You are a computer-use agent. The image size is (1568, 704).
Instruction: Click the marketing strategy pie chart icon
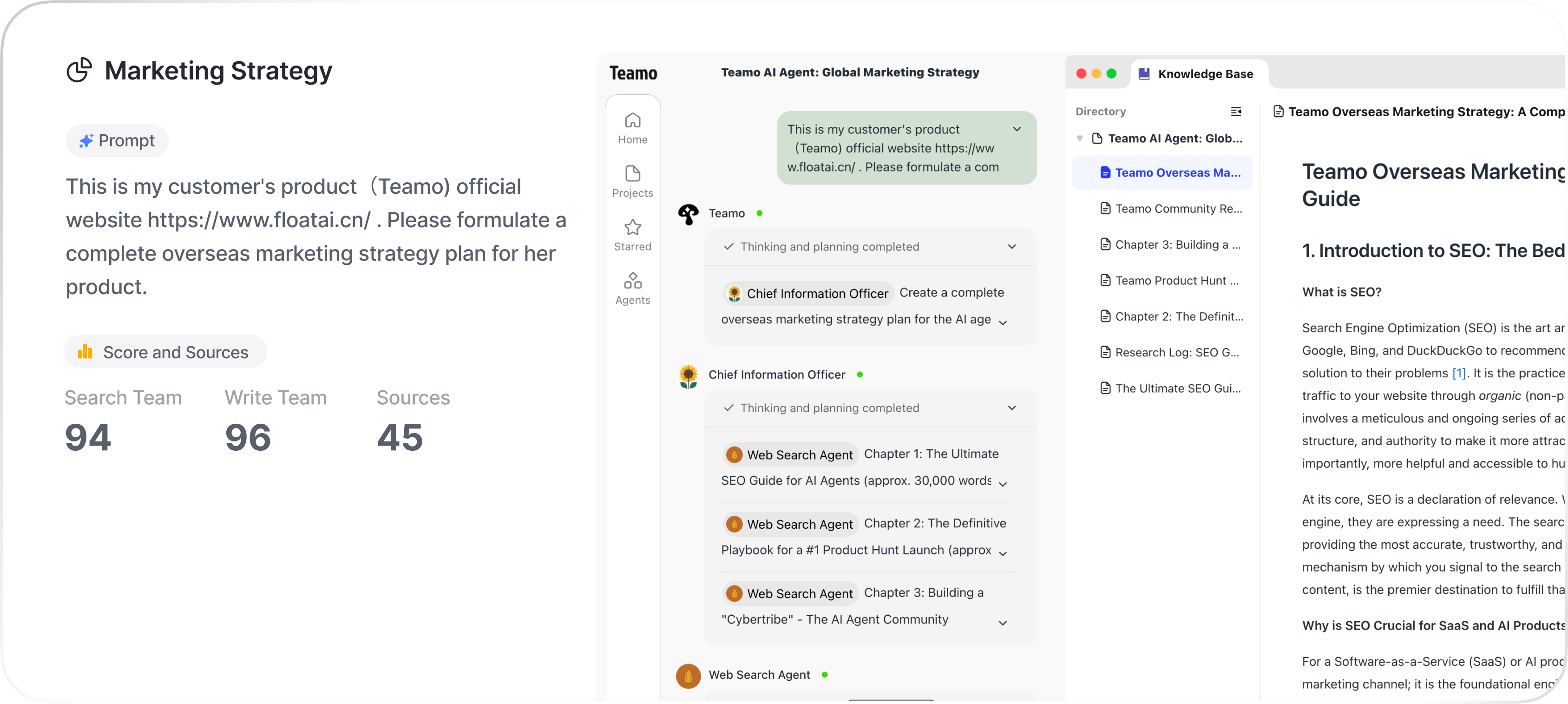pos(79,71)
